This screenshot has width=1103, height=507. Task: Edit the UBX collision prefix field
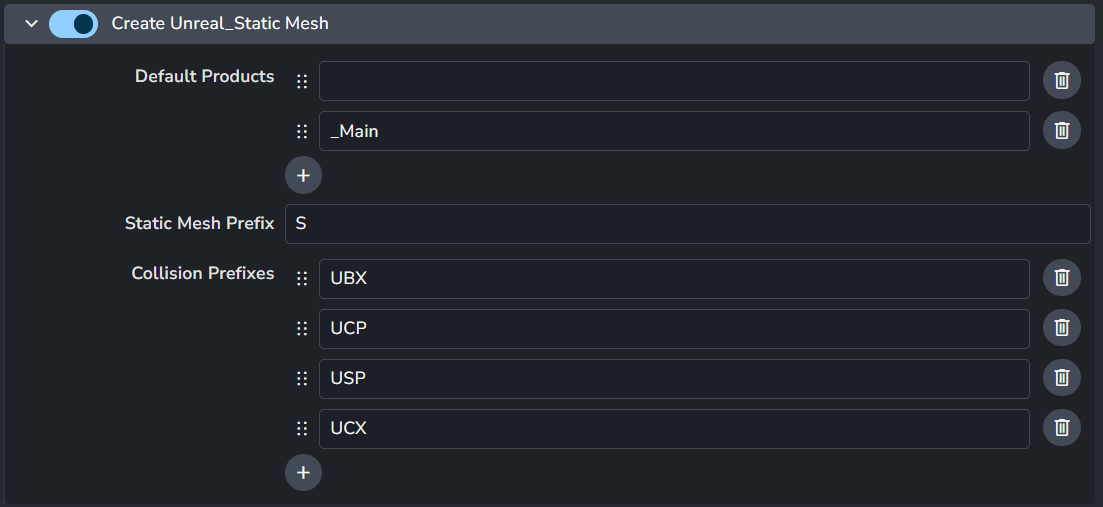tap(673, 279)
